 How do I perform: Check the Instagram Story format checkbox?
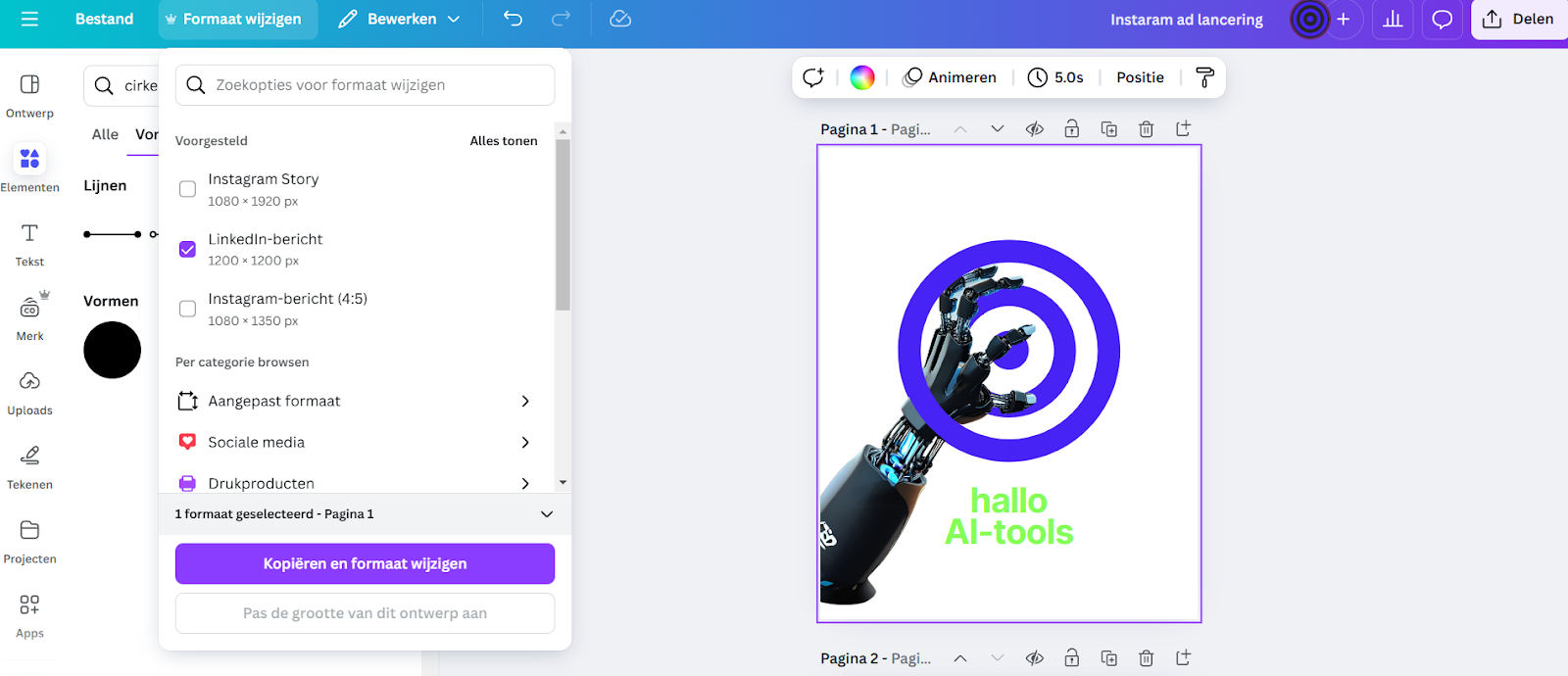click(x=188, y=189)
